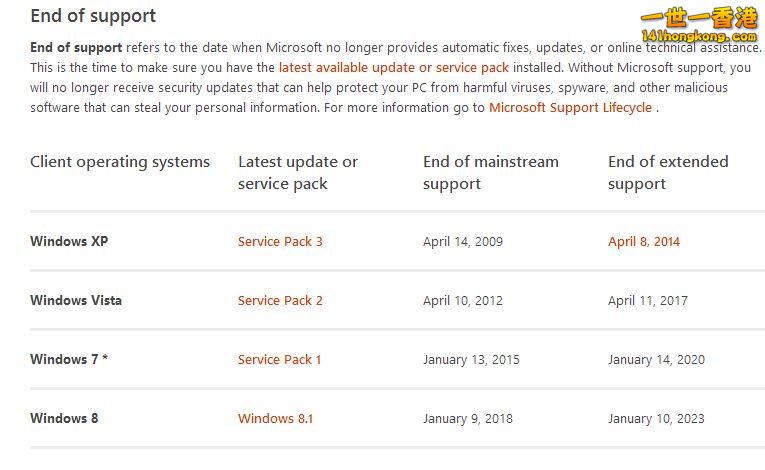Click the Service Pack 2 link
765x470 pixels.
(280, 301)
